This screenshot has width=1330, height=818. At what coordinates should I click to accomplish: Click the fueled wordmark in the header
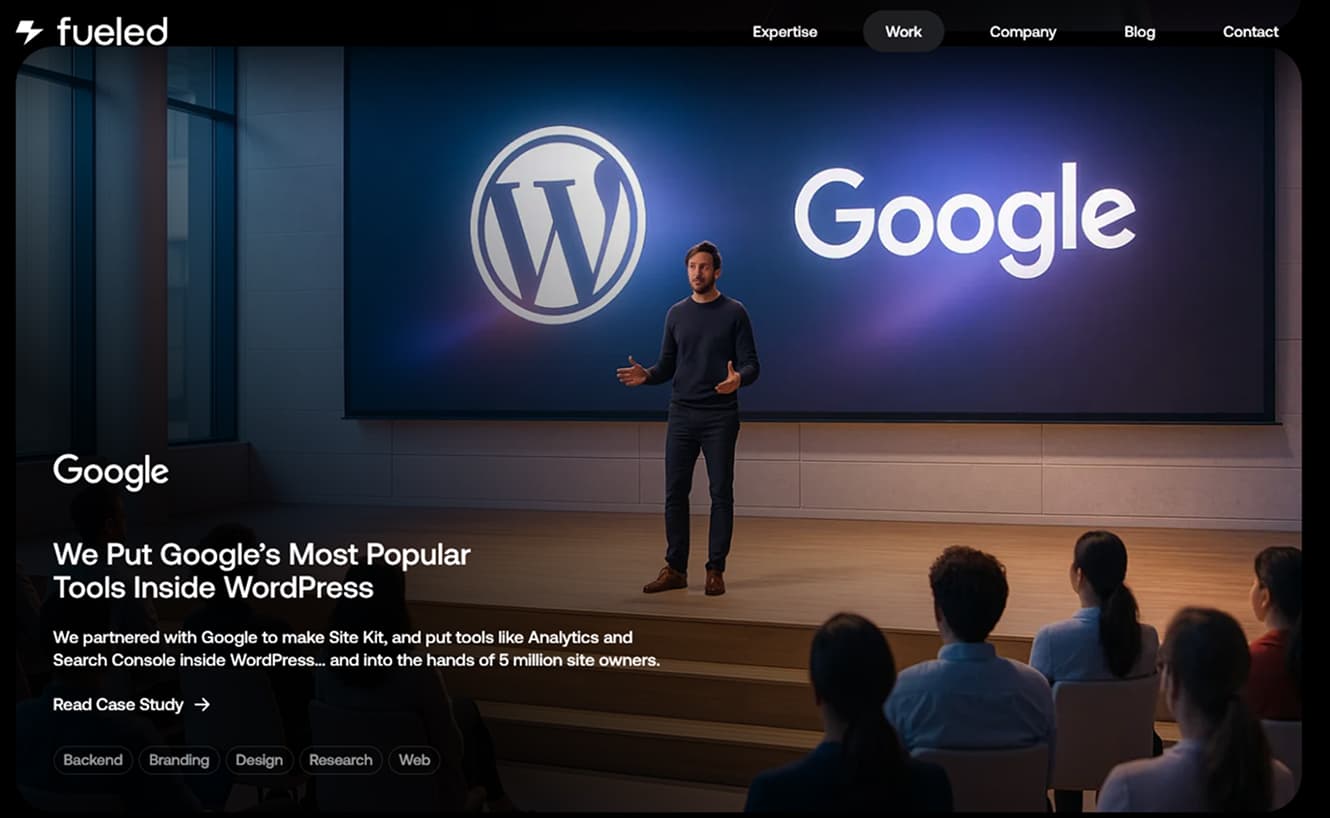(112, 32)
